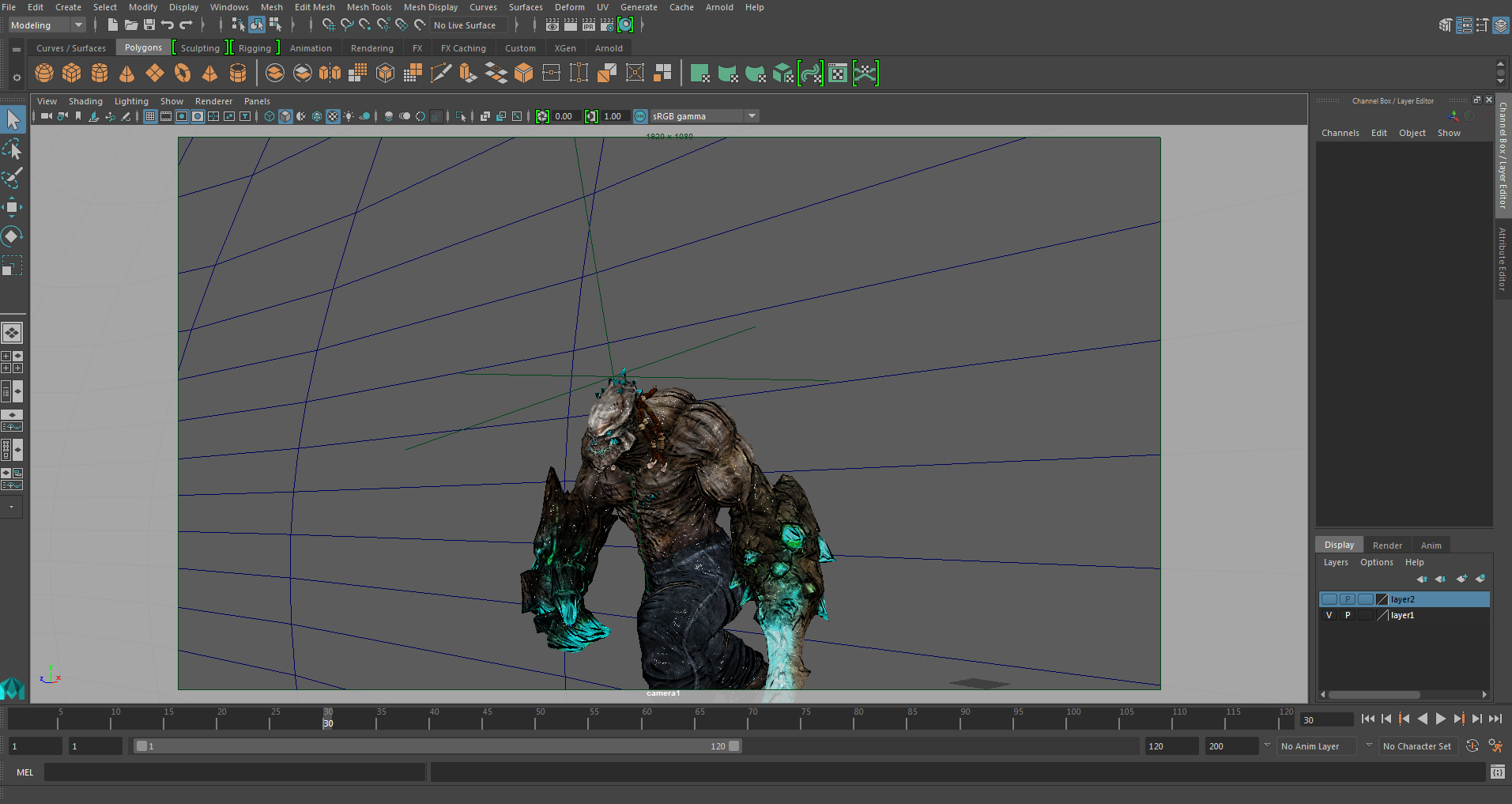Open the Script Editor icon at bottom right
Screen dimensions: 1512x804
pyautogui.click(x=1498, y=772)
